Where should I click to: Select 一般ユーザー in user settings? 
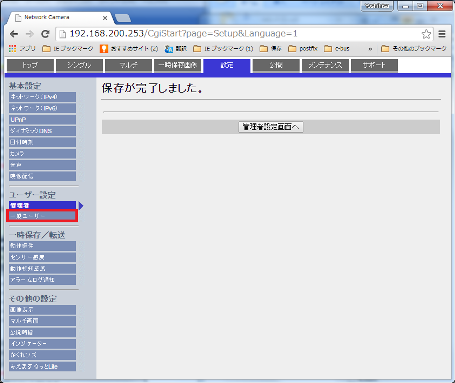pos(42,216)
